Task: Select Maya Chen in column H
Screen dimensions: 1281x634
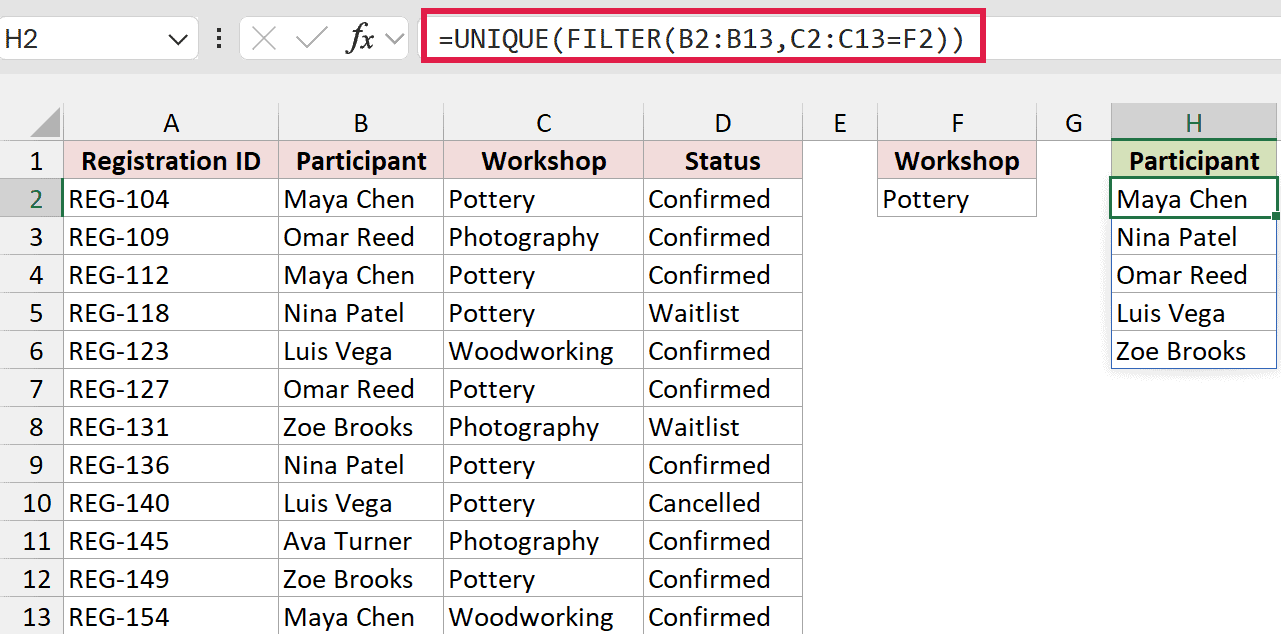Action: [x=1195, y=199]
